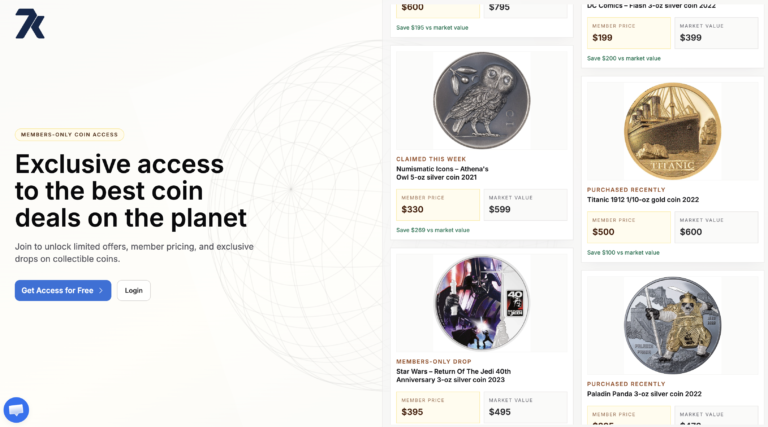Open the chat bubble widget icon
This screenshot has height=427, width=768.
coord(16,410)
